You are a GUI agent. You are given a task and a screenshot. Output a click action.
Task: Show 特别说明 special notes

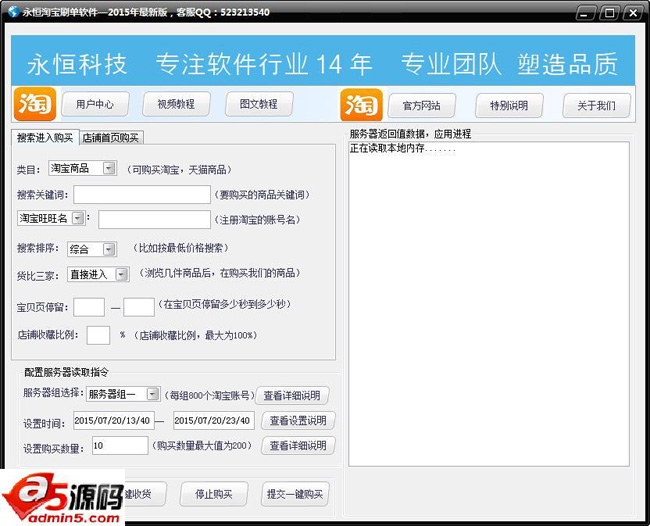pos(509,105)
